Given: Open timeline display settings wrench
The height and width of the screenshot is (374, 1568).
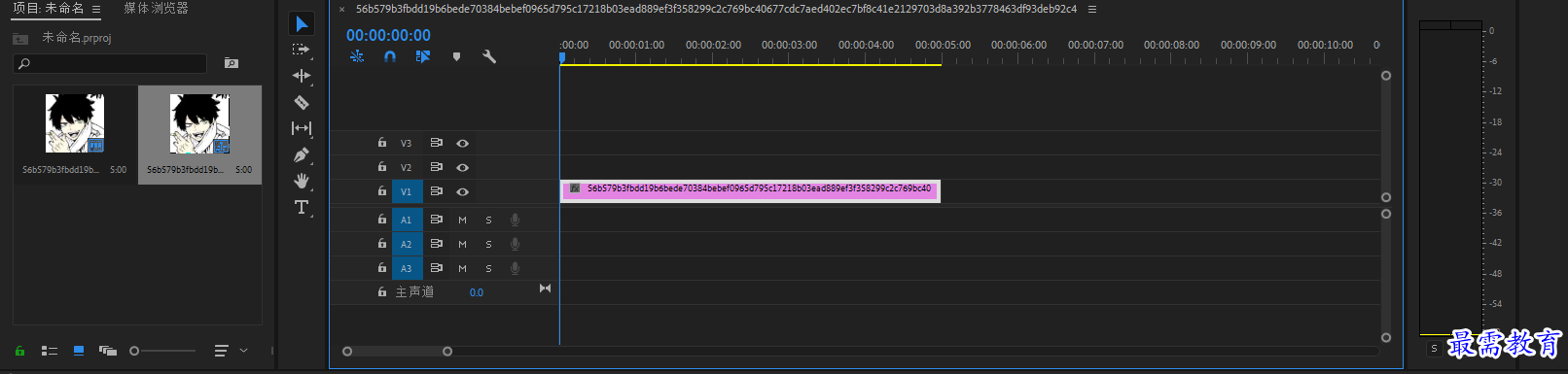Looking at the screenshot, I should pyautogui.click(x=489, y=56).
